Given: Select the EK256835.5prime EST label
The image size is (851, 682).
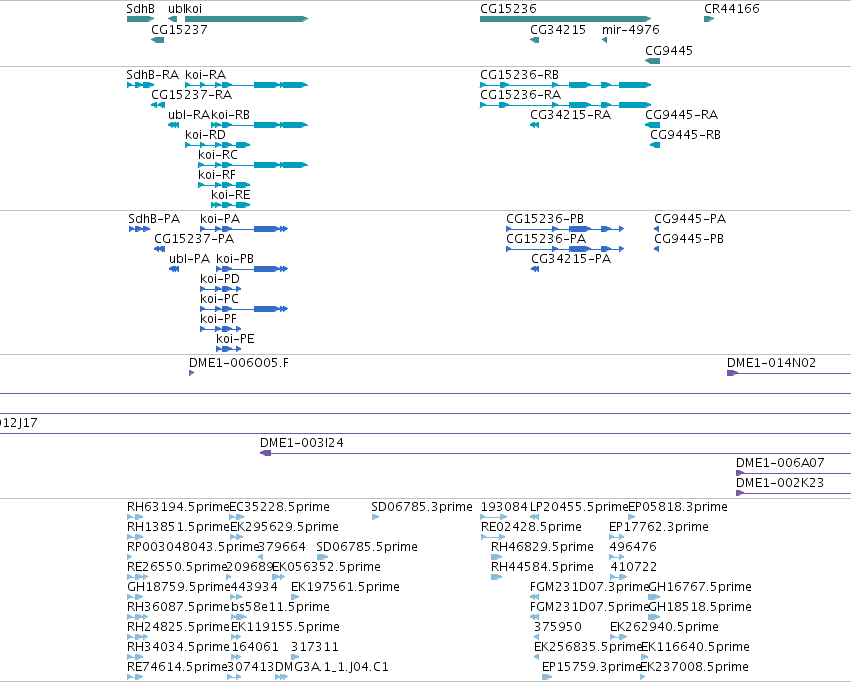Looking at the screenshot, I should tap(588, 648).
